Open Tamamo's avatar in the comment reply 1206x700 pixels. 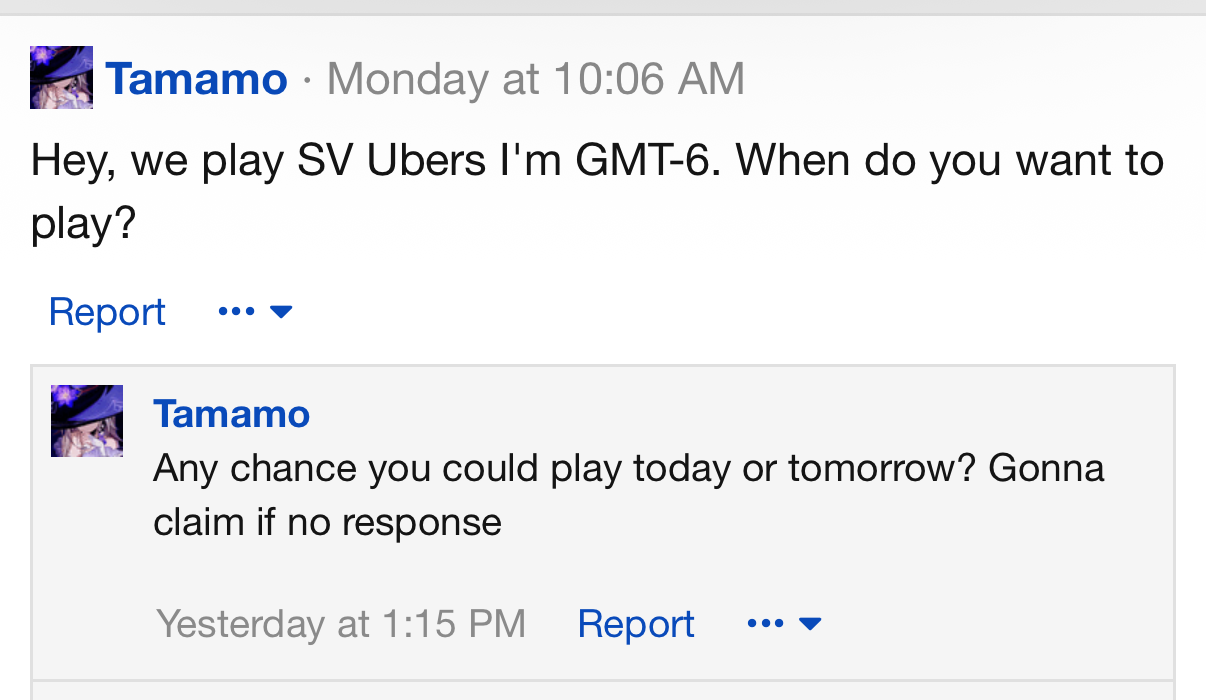click(87, 421)
